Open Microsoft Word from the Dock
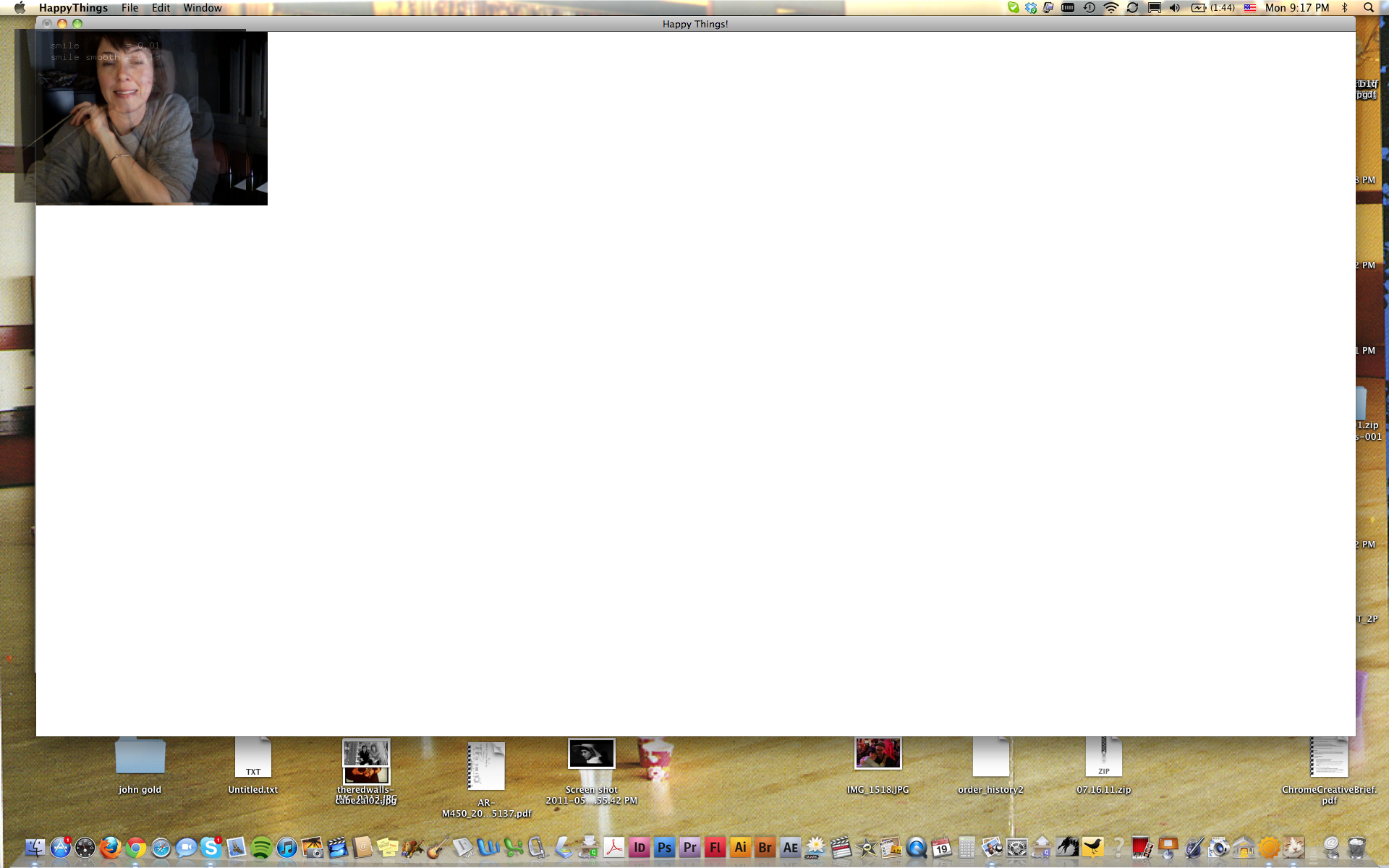The height and width of the screenshot is (868, 1389). [x=488, y=847]
